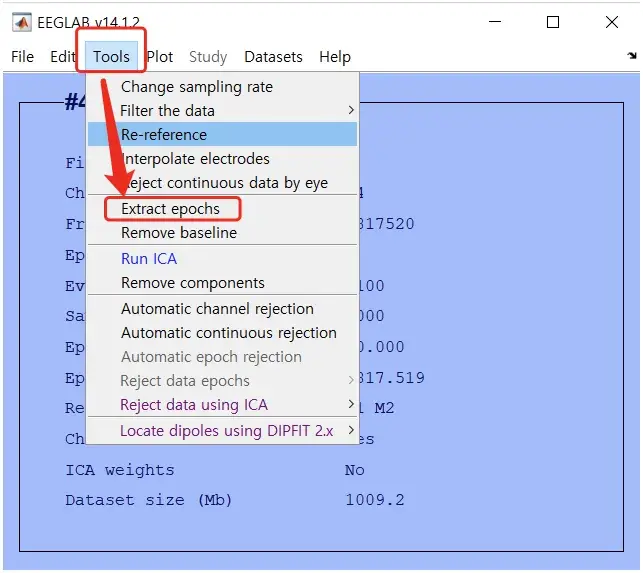Select Interpolate electrodes
Viewport: 643px width, 573px height.
pyautogui.click(x=195, y=159)
